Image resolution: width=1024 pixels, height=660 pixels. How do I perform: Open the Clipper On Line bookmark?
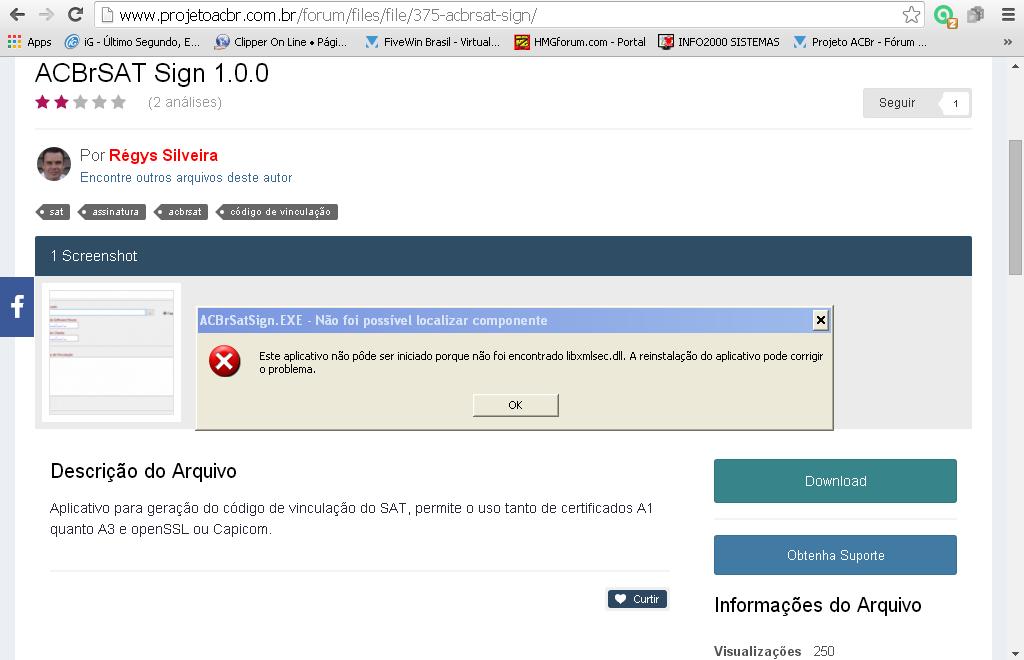(281, 42)
